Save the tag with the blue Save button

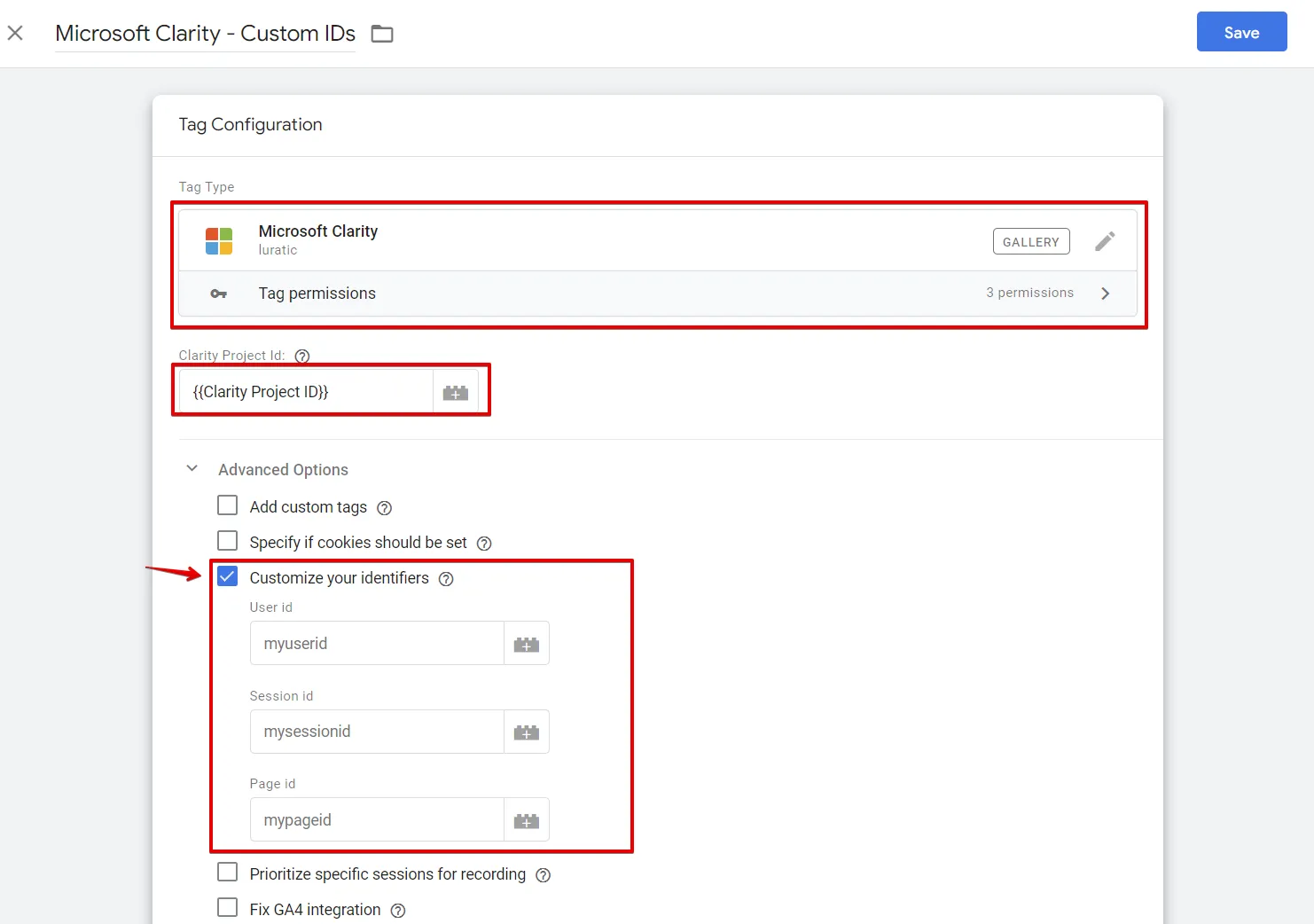tap(1241, 32)
